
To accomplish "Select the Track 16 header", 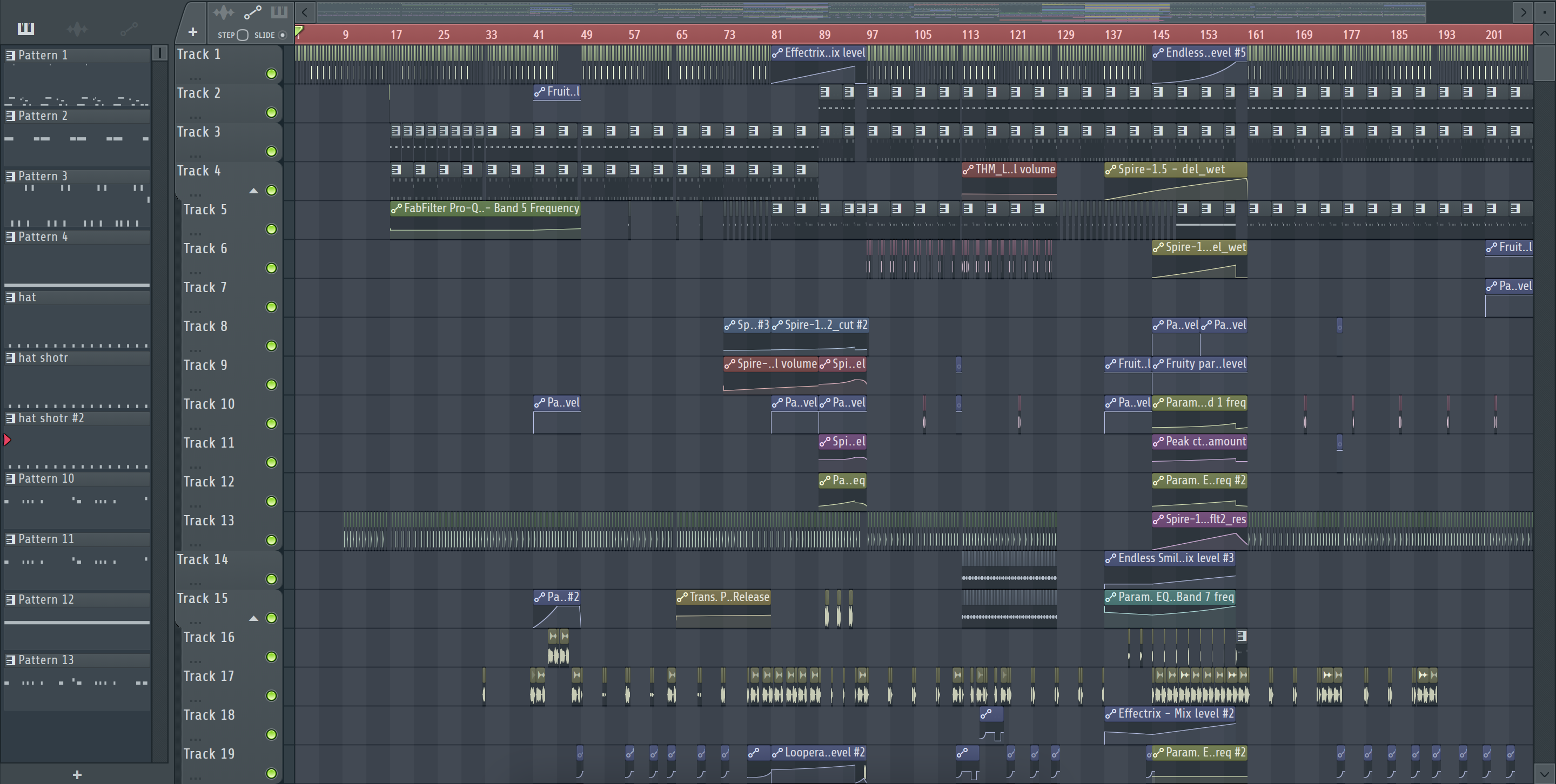I will pos(231,647).
